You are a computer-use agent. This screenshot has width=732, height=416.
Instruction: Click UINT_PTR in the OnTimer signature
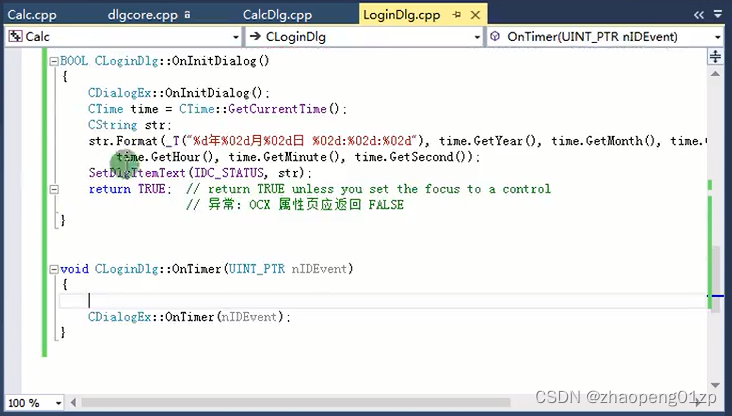click(x=256, y=269)
